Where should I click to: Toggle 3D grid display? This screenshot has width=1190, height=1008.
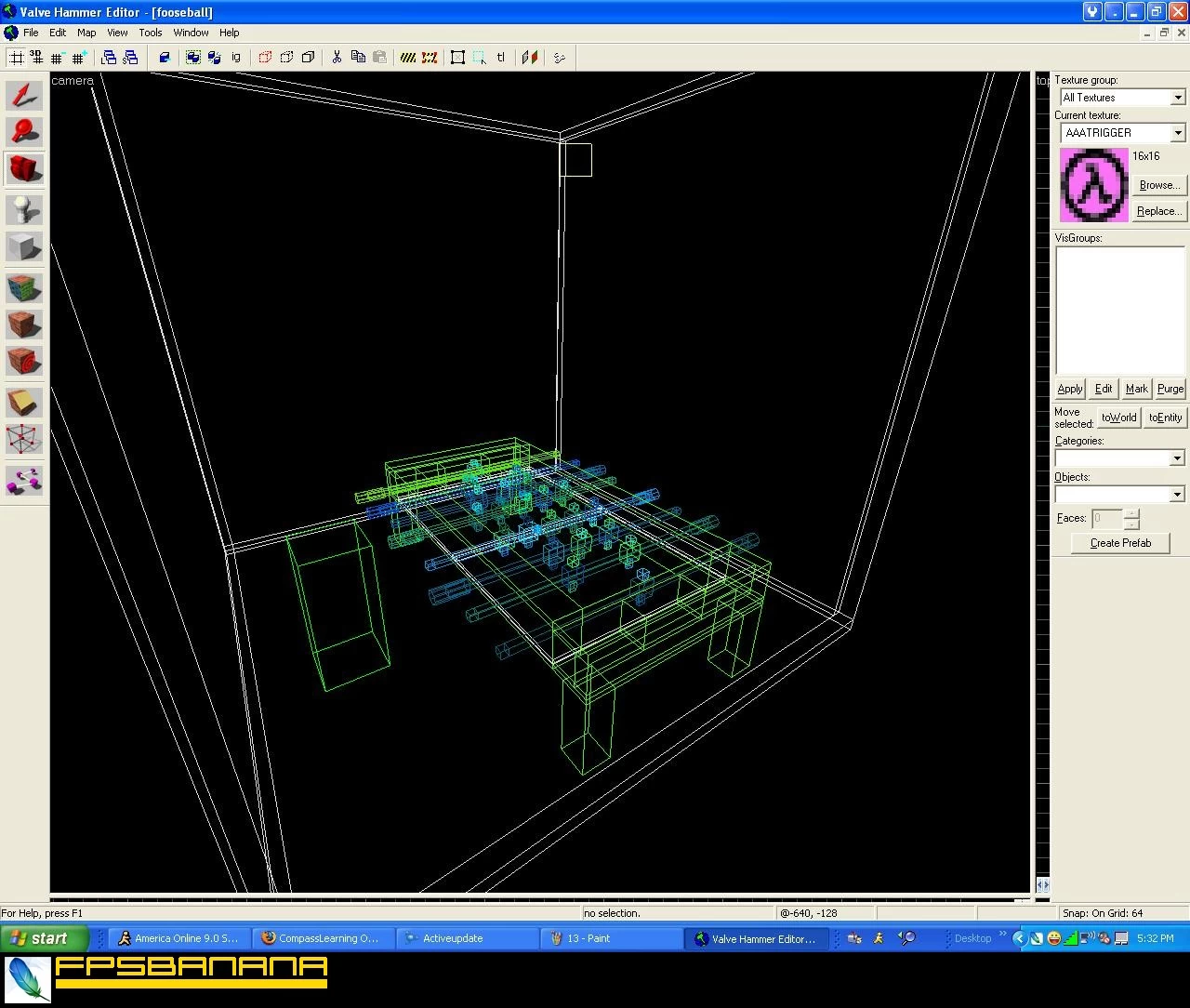coord(36,58)
